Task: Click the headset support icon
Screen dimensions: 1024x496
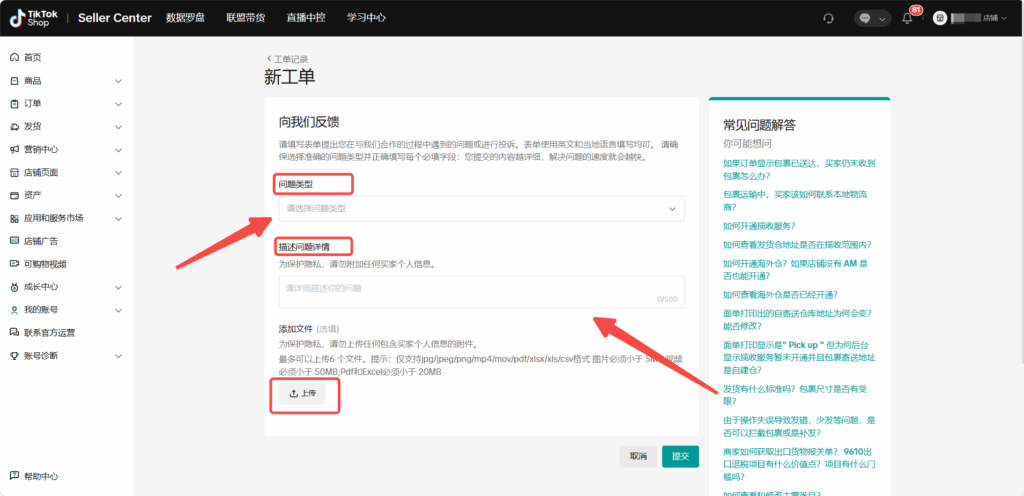Action: (829, 18)
